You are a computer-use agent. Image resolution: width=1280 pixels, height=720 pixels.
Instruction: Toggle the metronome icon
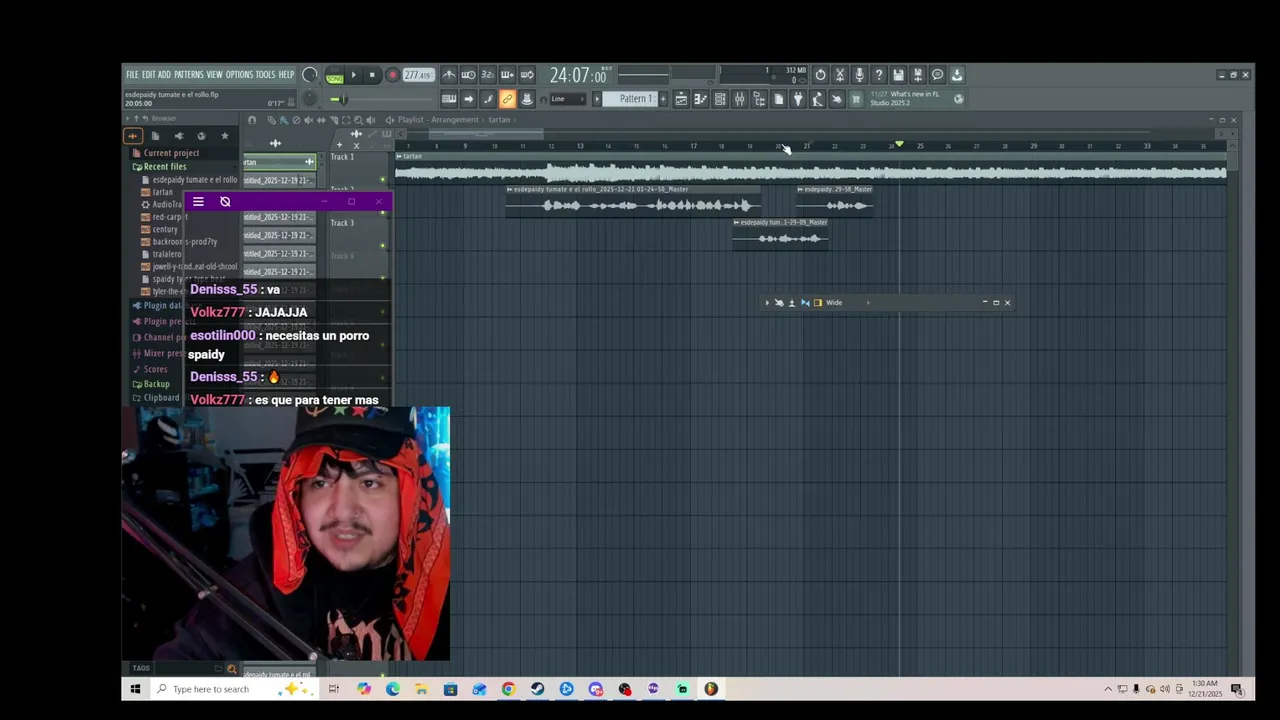(449, 75)
